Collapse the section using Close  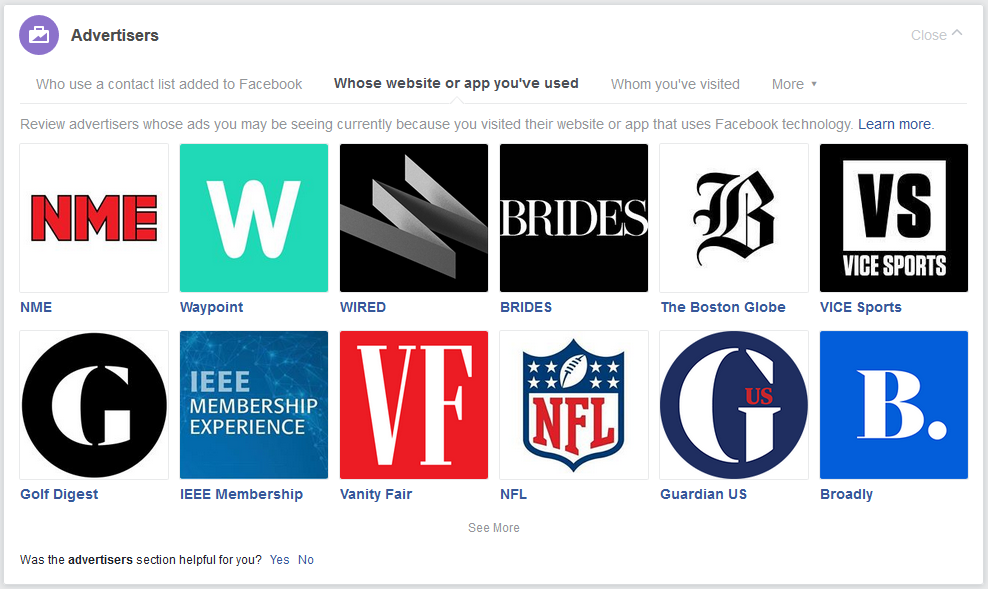click(936, 35)
